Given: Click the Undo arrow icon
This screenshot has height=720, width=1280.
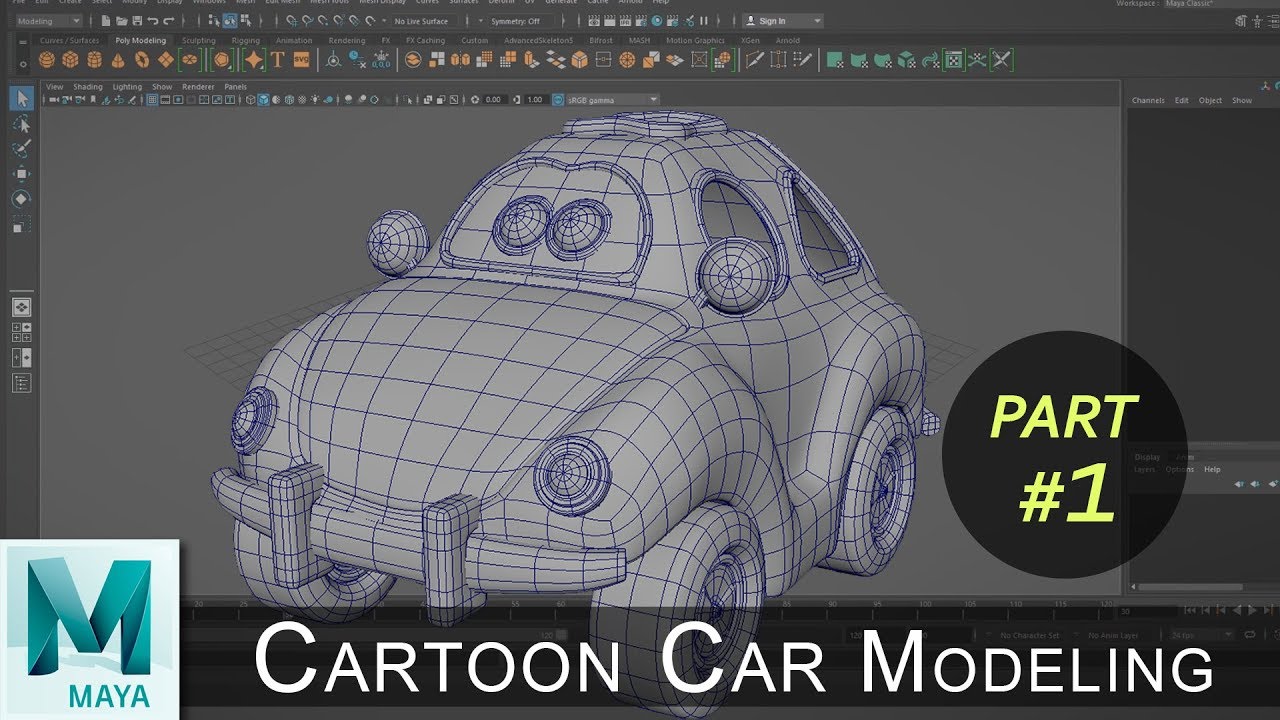Looking at the screenshot, I should (152, 20).
